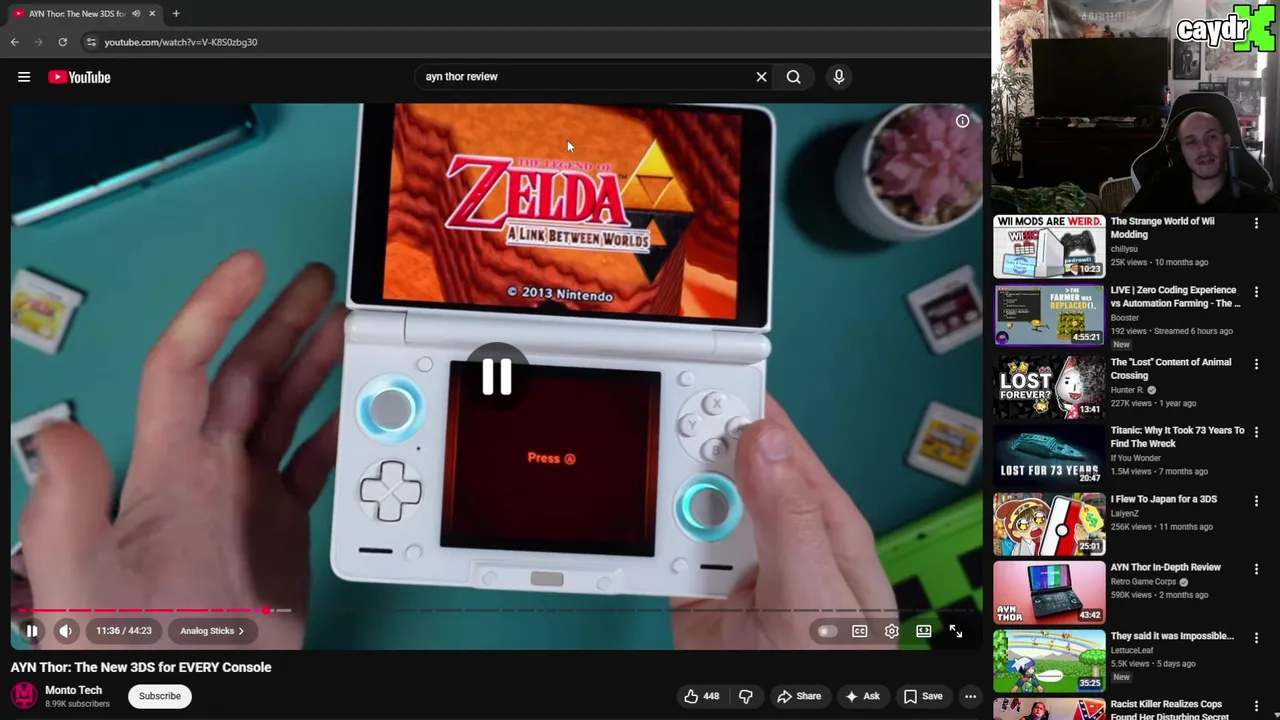1280x720 pixels.
Task: Open options for Strange World of Wii Modding
Action: pos(1256,223)
